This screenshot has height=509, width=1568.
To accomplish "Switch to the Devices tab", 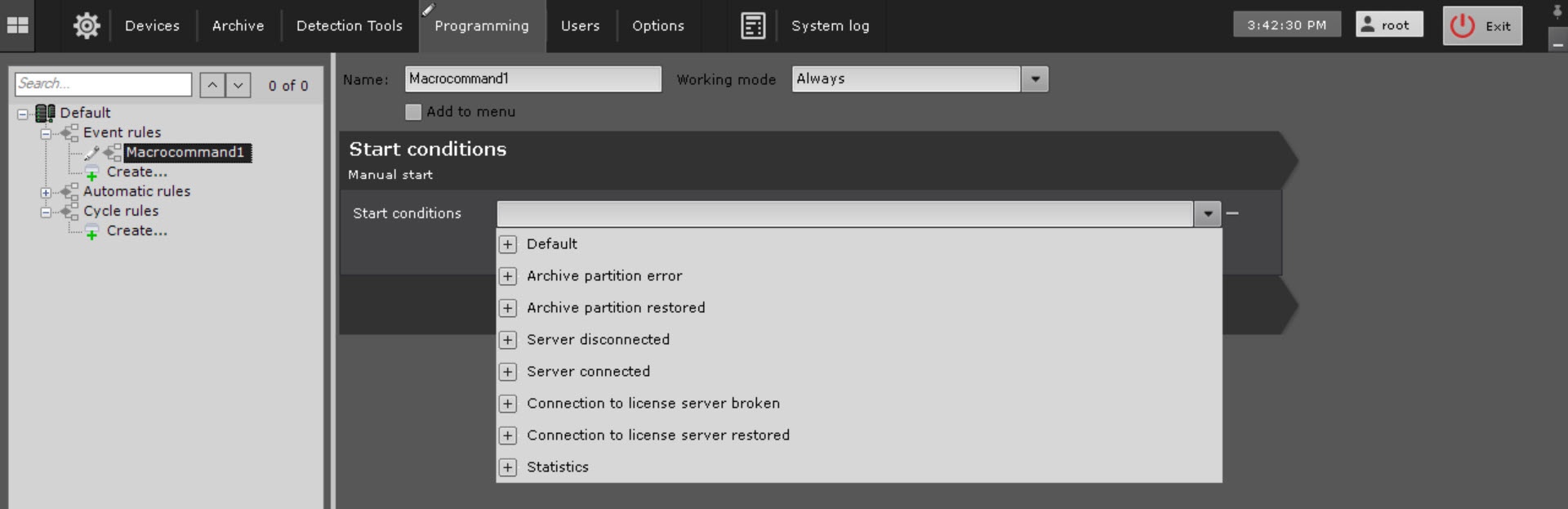I will tap(152, 25).
